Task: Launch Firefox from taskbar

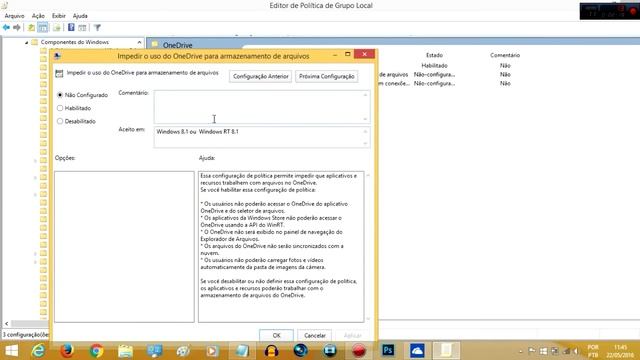Action: (x=67, y=351)
